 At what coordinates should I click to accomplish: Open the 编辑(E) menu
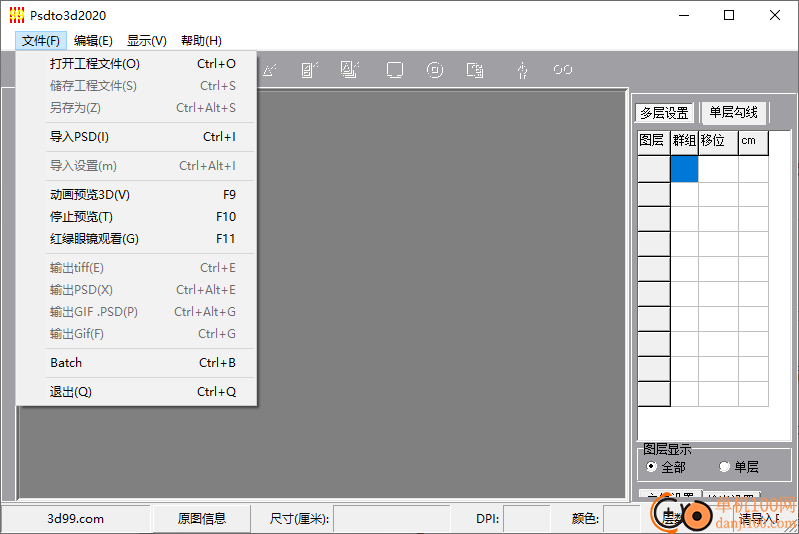point(93,41)
